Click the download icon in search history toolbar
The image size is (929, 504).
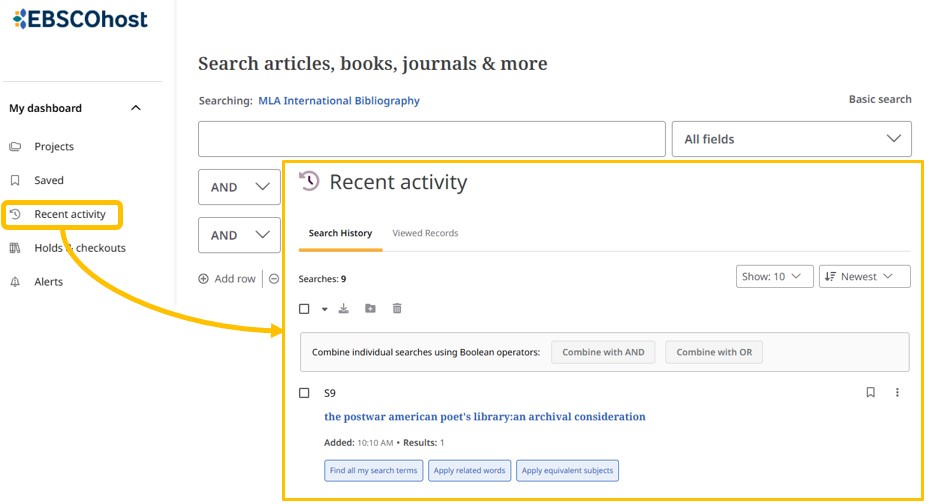coord(344,309)
